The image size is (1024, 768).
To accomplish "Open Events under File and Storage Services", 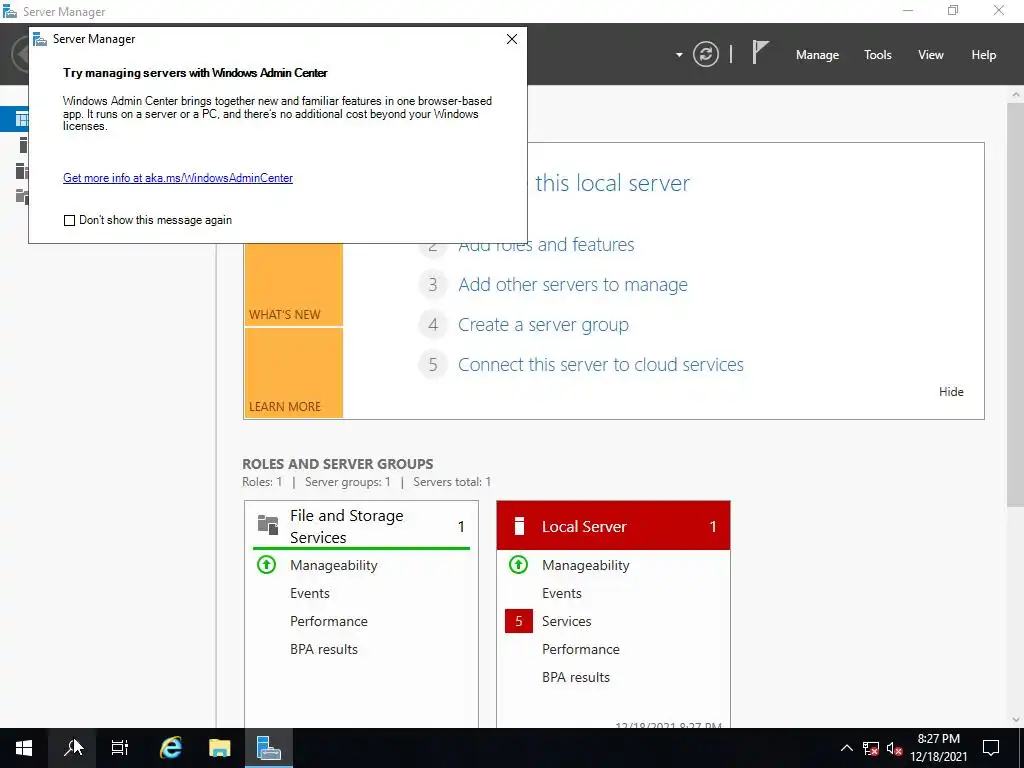I will click(310, 593).
